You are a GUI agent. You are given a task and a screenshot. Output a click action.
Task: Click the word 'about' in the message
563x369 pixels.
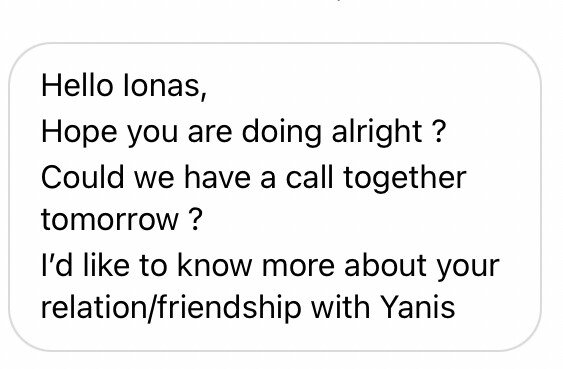tap(385, 266)
